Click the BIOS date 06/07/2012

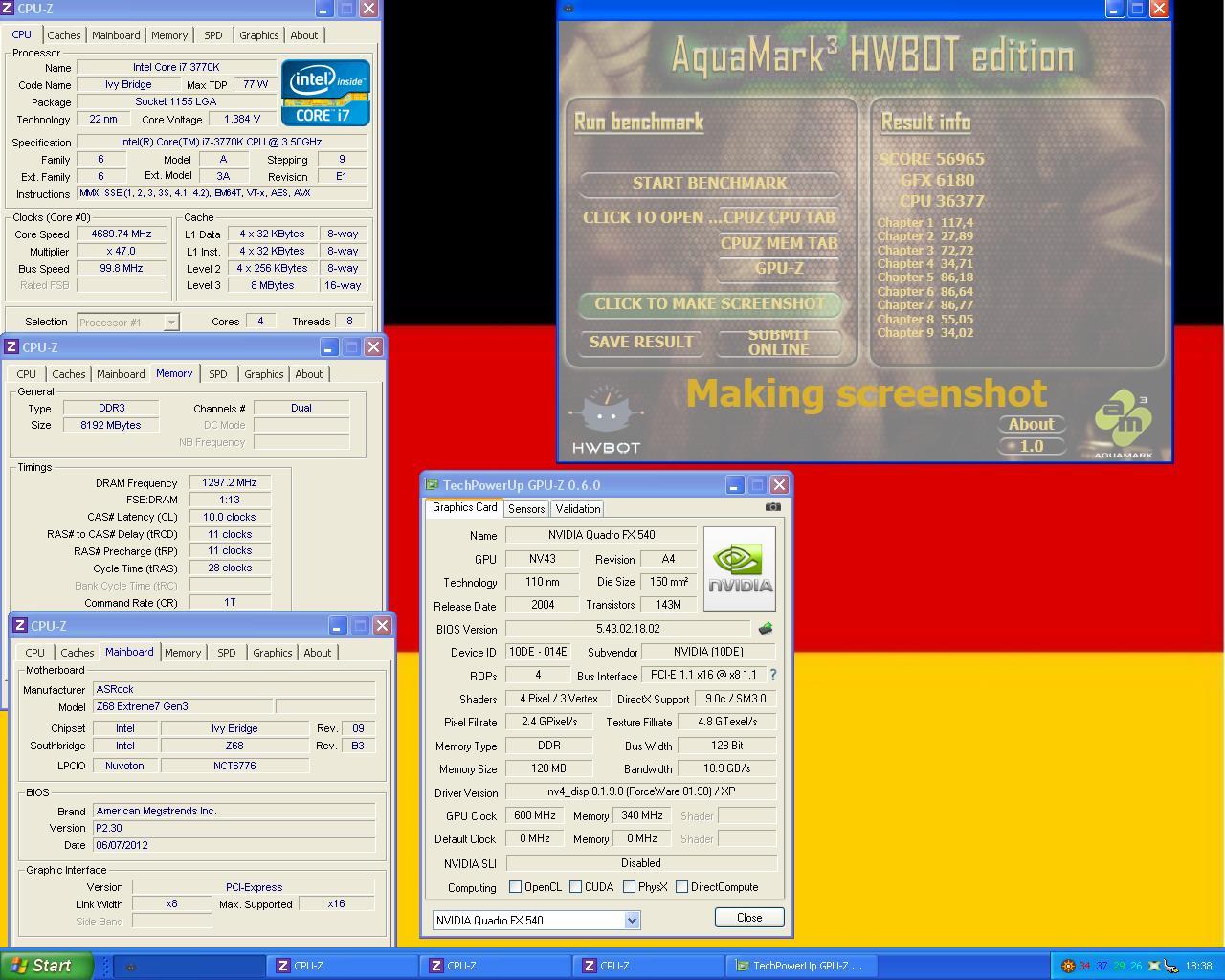(x=234, y=845)
